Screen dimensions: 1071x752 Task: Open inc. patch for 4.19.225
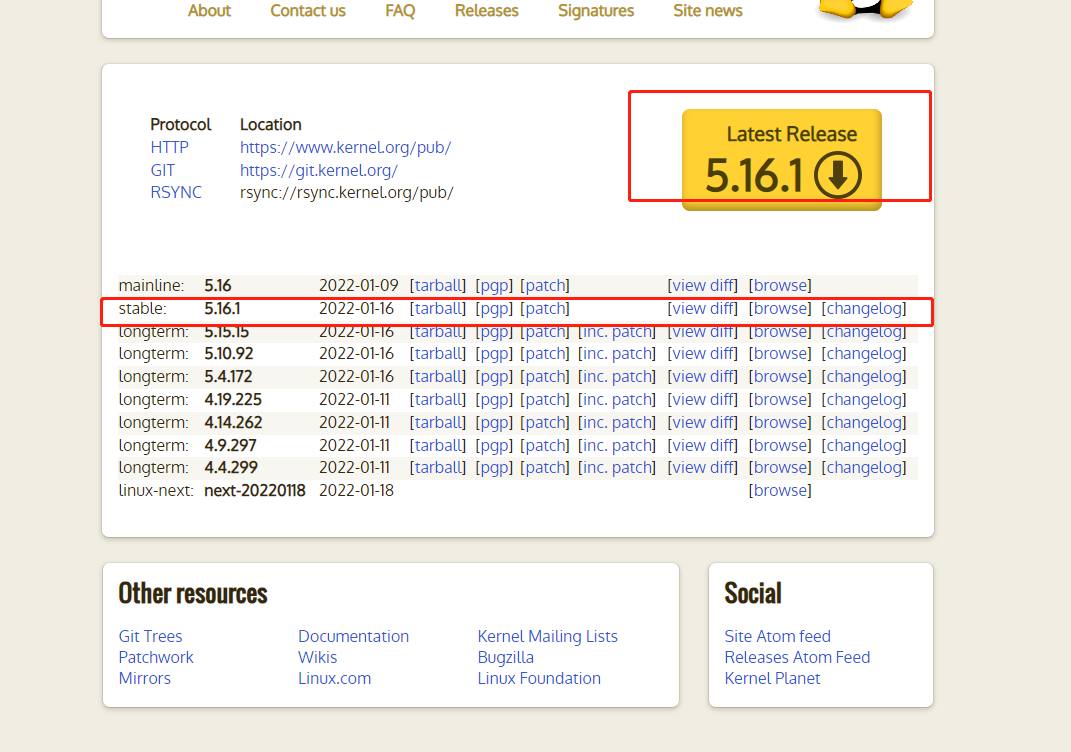617,400
